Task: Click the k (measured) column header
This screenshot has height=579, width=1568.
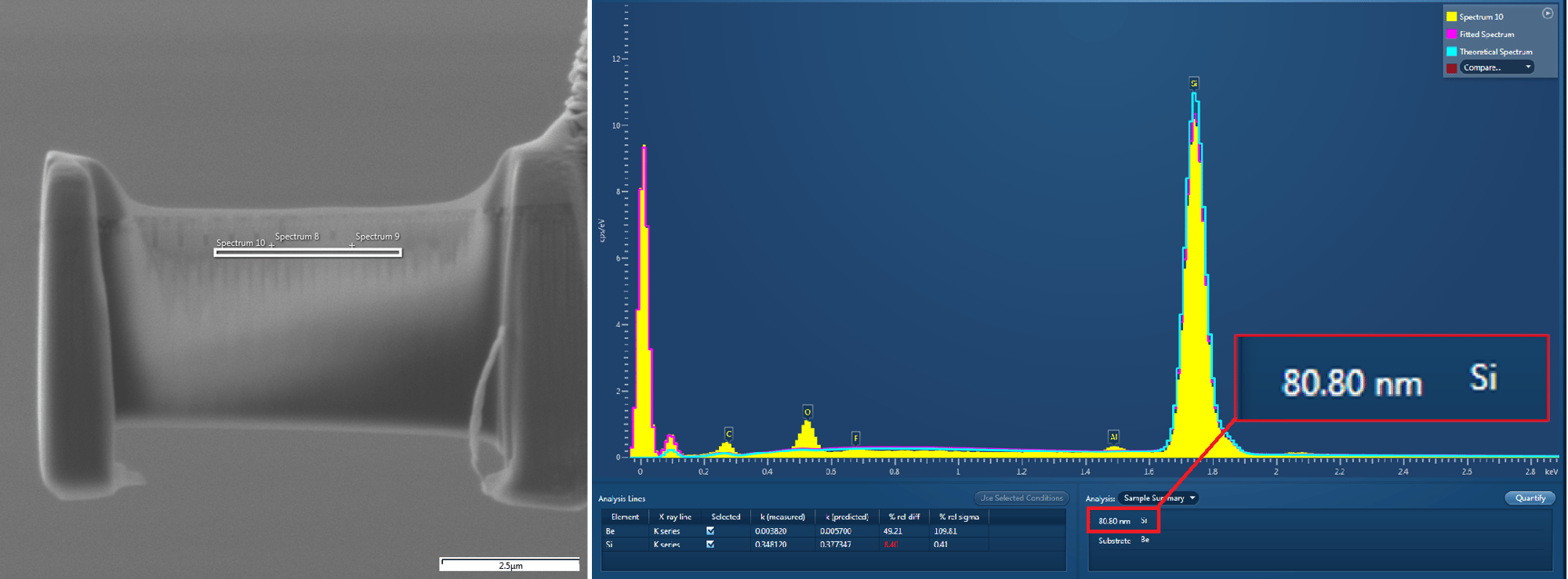Action: pos(782,517)
